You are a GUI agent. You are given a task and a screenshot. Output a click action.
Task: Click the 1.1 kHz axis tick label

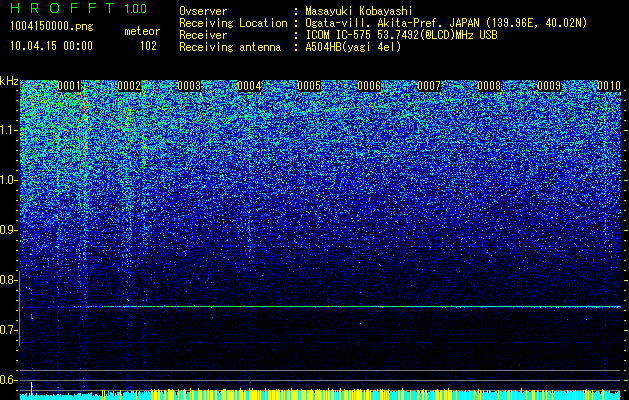tap(8, 130)
